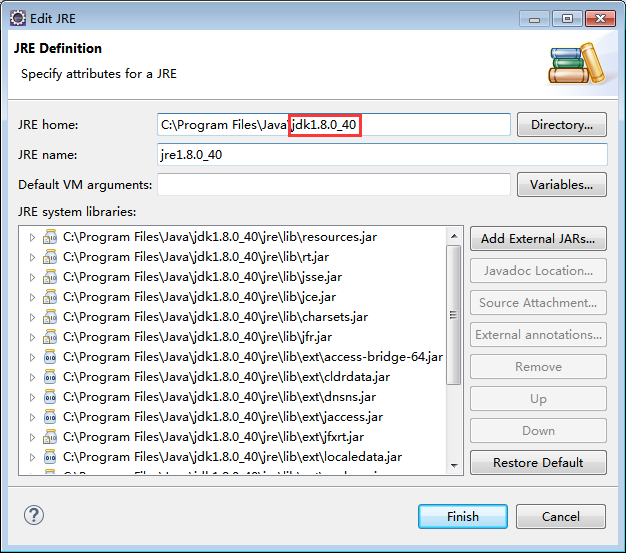
Task: Expand the jaccess.jar tree node
Action: pyautogui.click(x=32, y=417)
